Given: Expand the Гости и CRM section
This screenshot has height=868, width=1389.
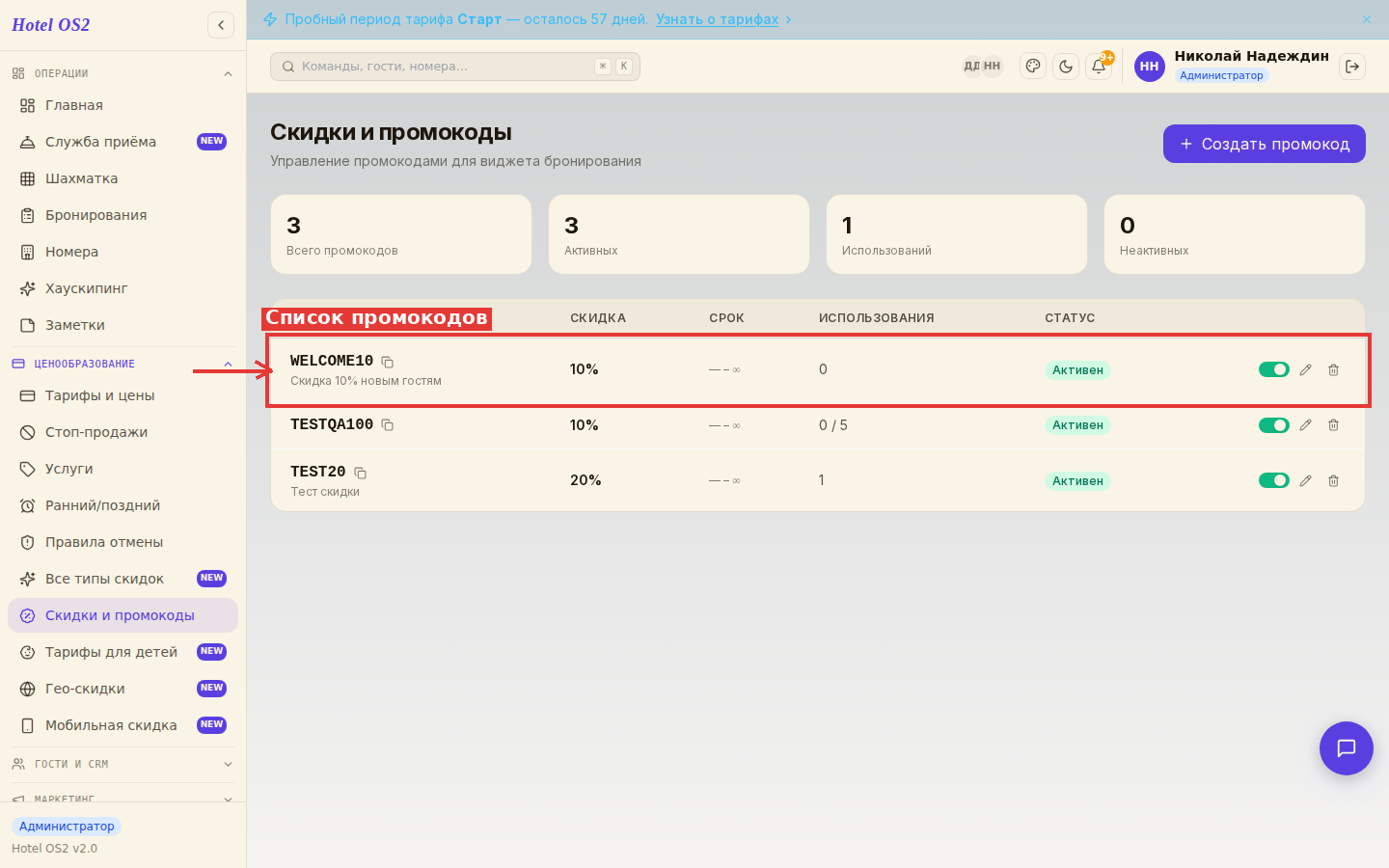Looking at the screenshot, I should click(x=228, y=764).
